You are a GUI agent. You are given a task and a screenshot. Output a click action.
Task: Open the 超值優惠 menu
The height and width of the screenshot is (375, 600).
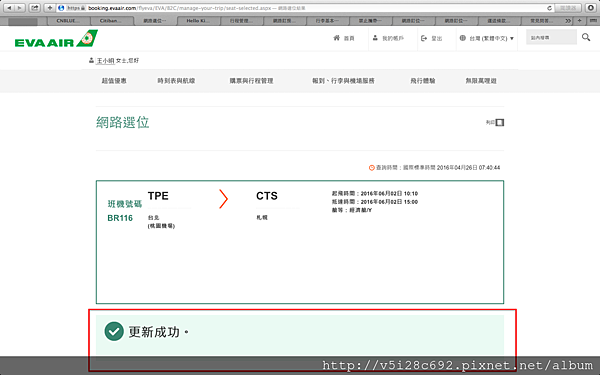pyautogui.click(x=114, y=81)
